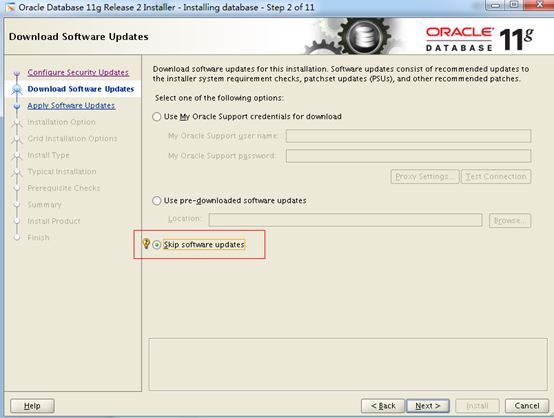
Task: Click the My Oracle Support user name field
Action: pyautogui.click(x=408, y=136)
